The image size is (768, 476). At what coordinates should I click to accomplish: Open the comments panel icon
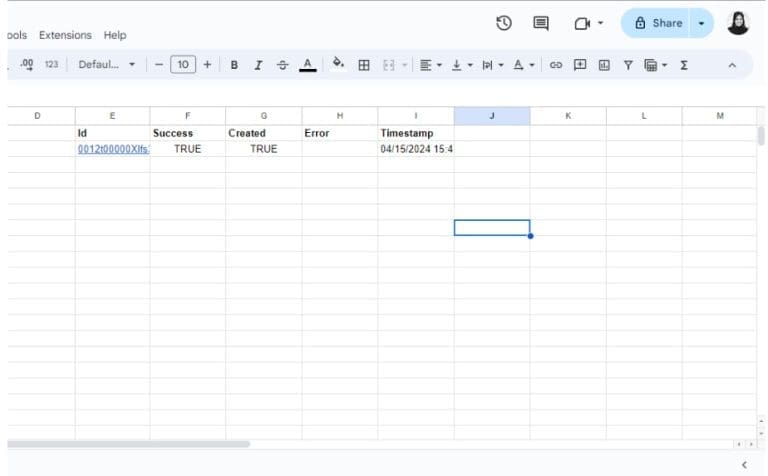point(541,23)
